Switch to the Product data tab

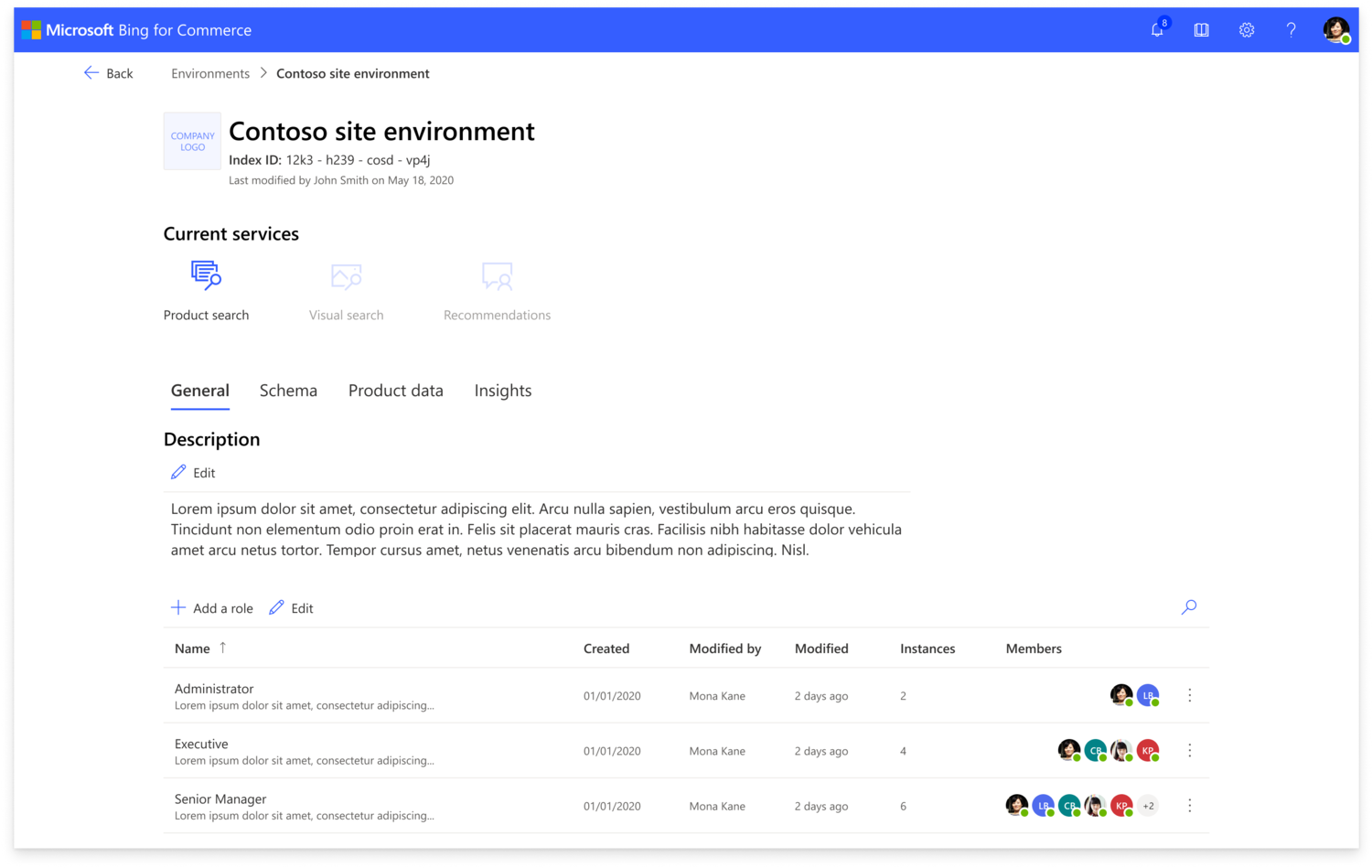click(x=395, y=391)
